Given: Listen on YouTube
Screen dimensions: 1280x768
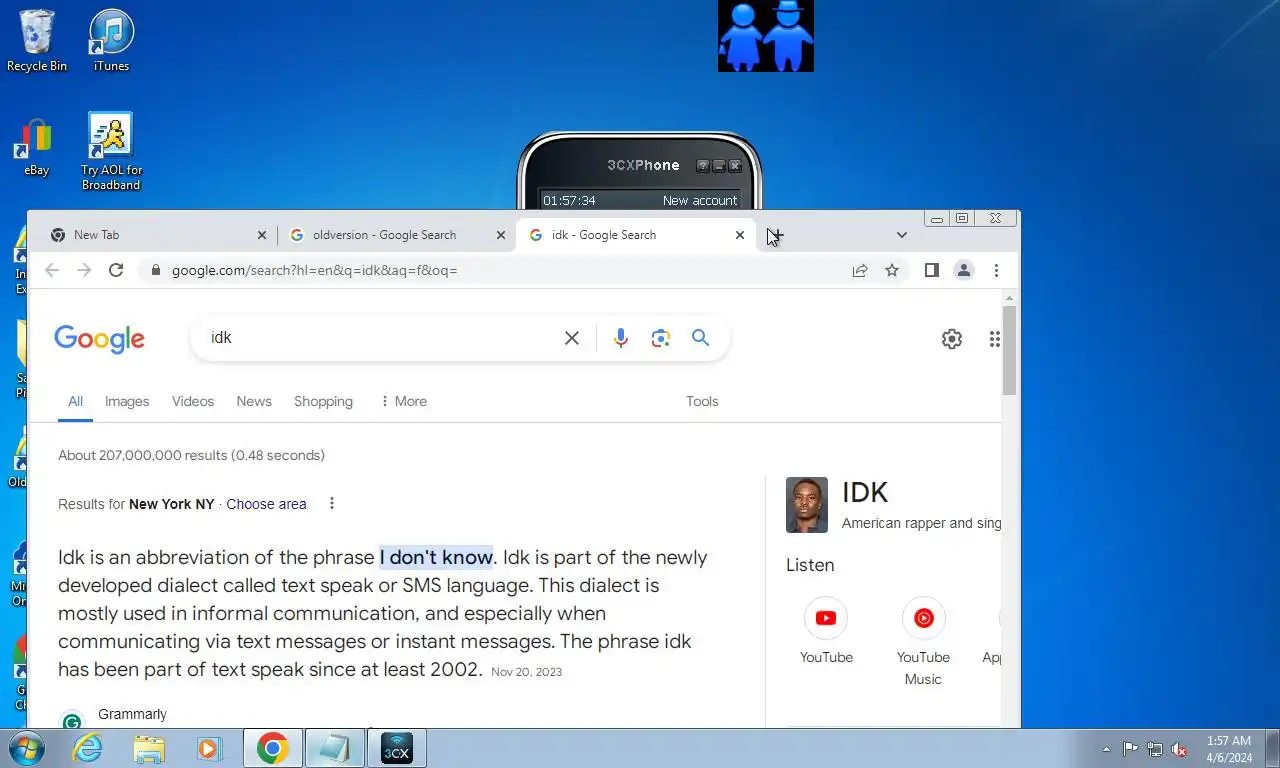Looking at the screenshot, I should click(826, 632).
